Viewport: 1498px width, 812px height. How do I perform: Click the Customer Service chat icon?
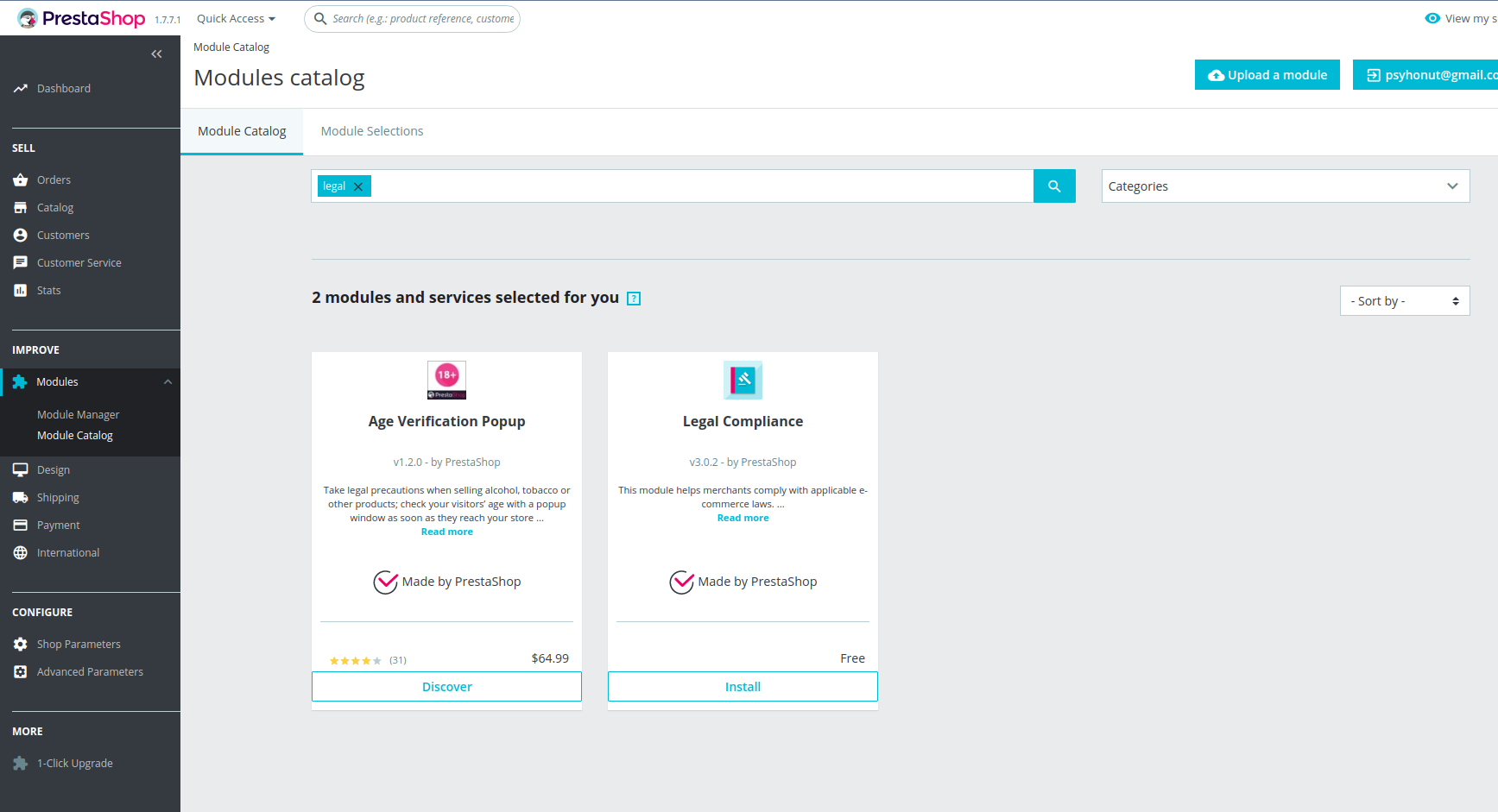21,263
